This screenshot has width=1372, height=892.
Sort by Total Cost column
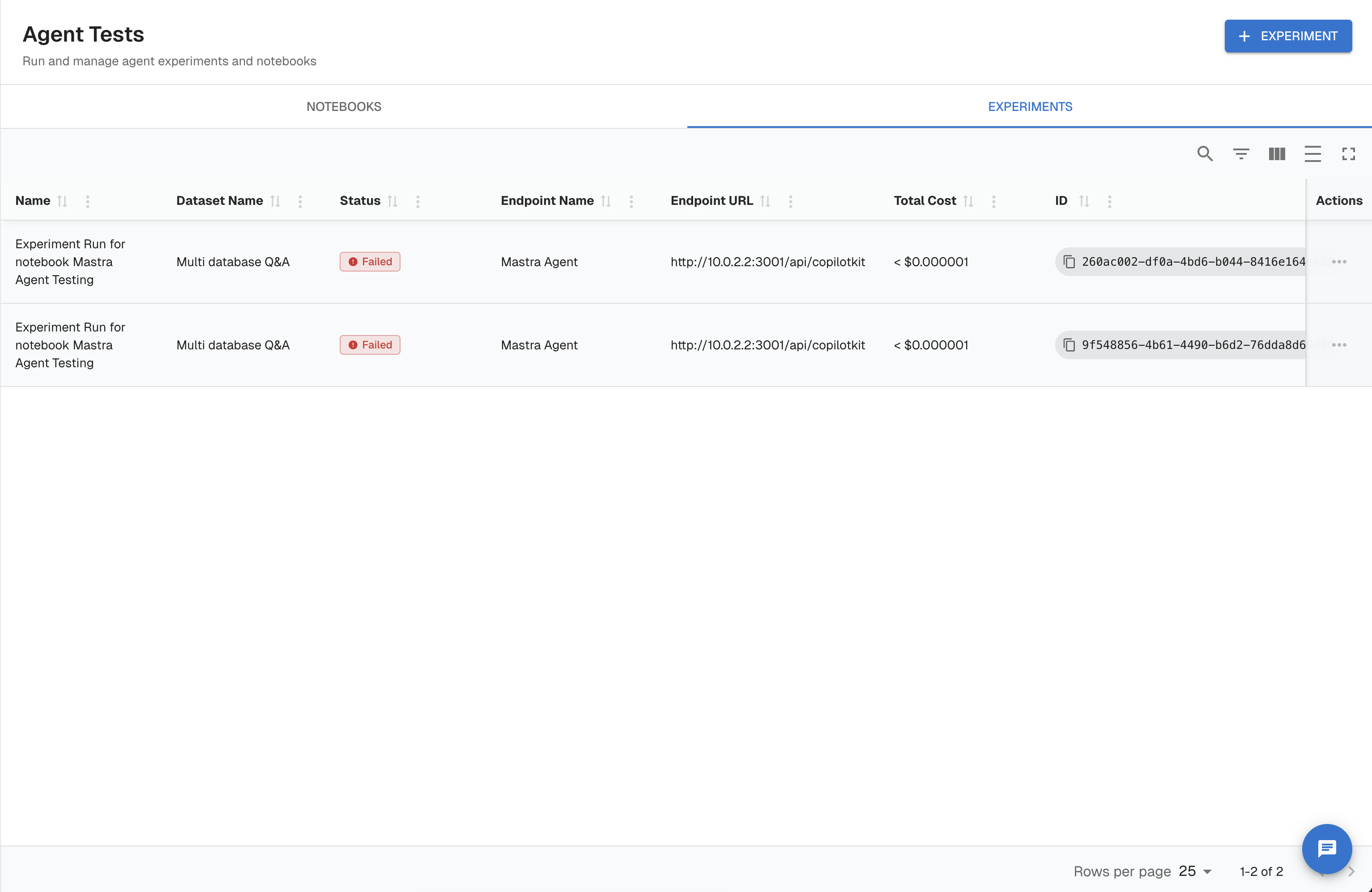(x=968, y=201)
